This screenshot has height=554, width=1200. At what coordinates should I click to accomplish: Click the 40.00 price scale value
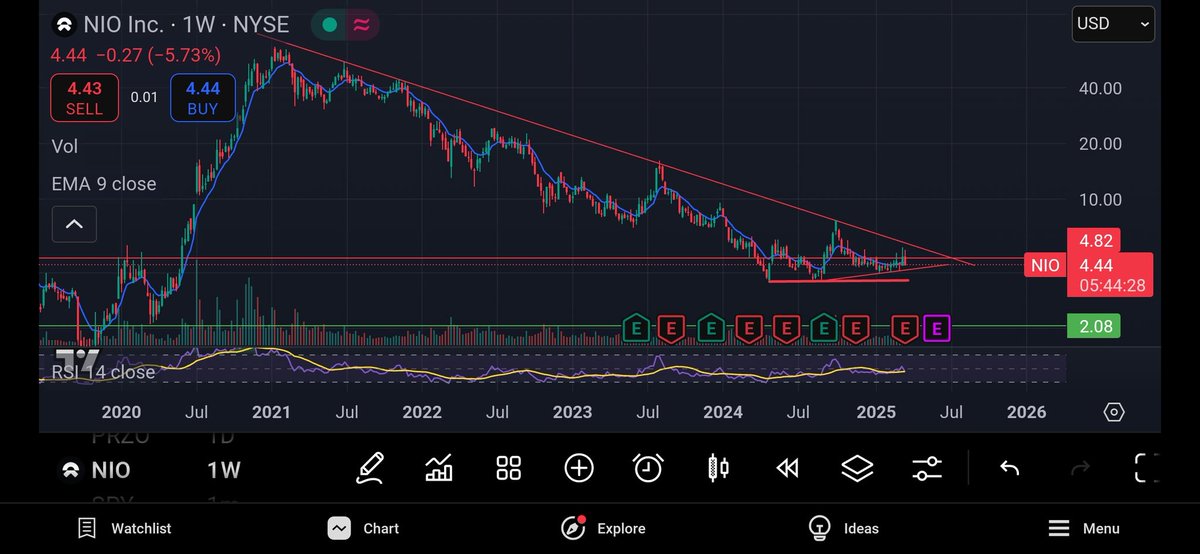tap(1099, 89)
